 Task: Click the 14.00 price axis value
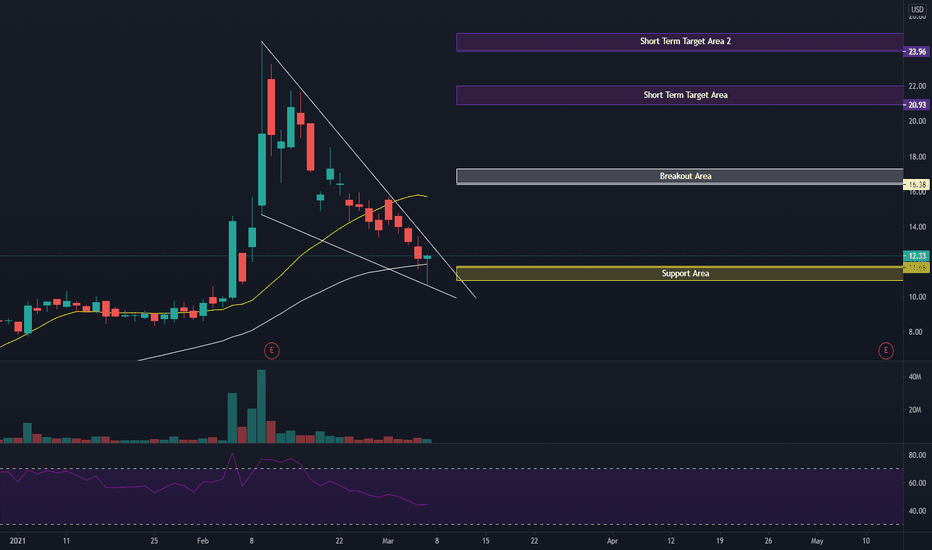(x=917, y=227)
